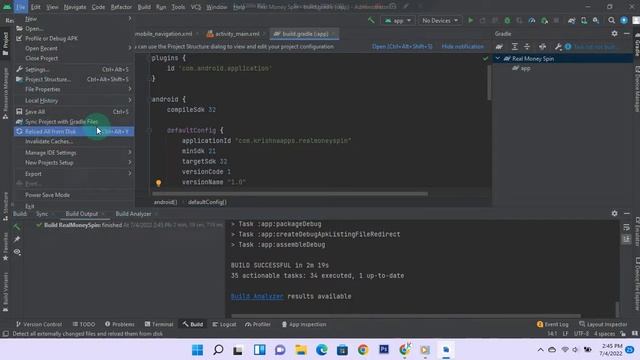
Task: Click build output horizontal scrollbar
Action: tap(406, 316)
